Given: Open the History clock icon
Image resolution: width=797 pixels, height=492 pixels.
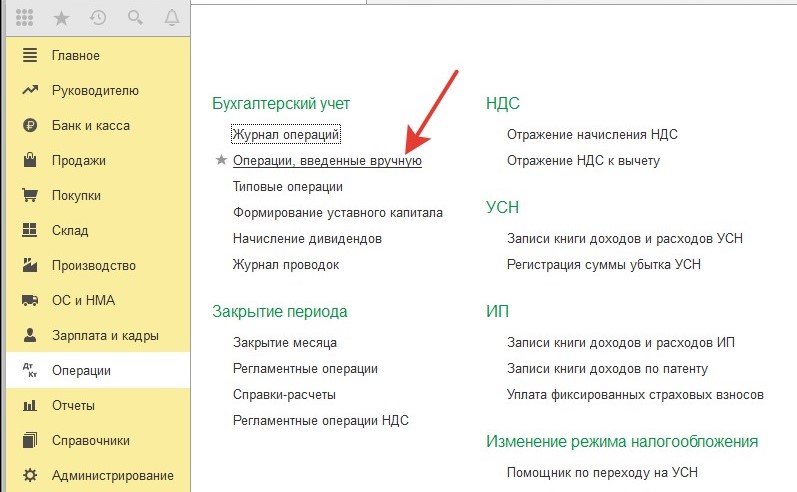Looking at the screenshot, I should 98,18.
